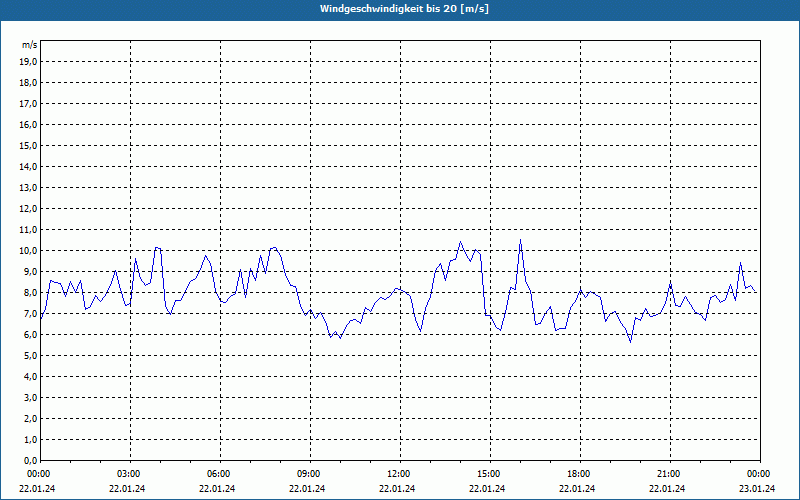Click the blue wind speed curve
Image resolution: width=800 pixels, height=500 pixels.
[x=398, y=290]
